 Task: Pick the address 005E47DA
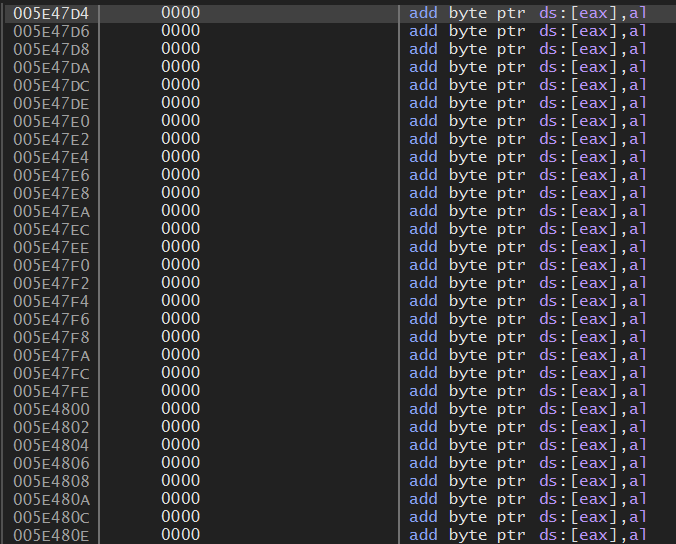51,68
